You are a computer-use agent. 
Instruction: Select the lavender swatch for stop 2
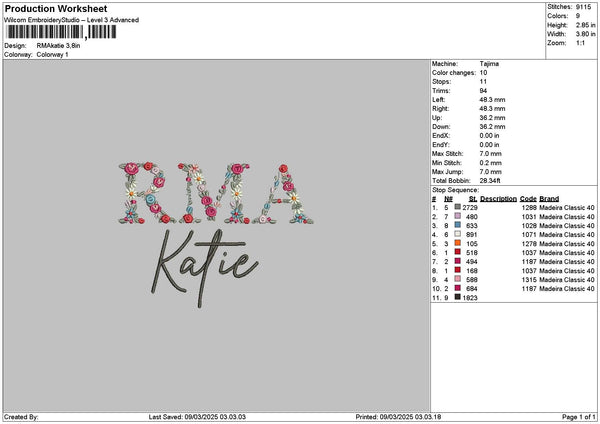(x=457, y=216)
